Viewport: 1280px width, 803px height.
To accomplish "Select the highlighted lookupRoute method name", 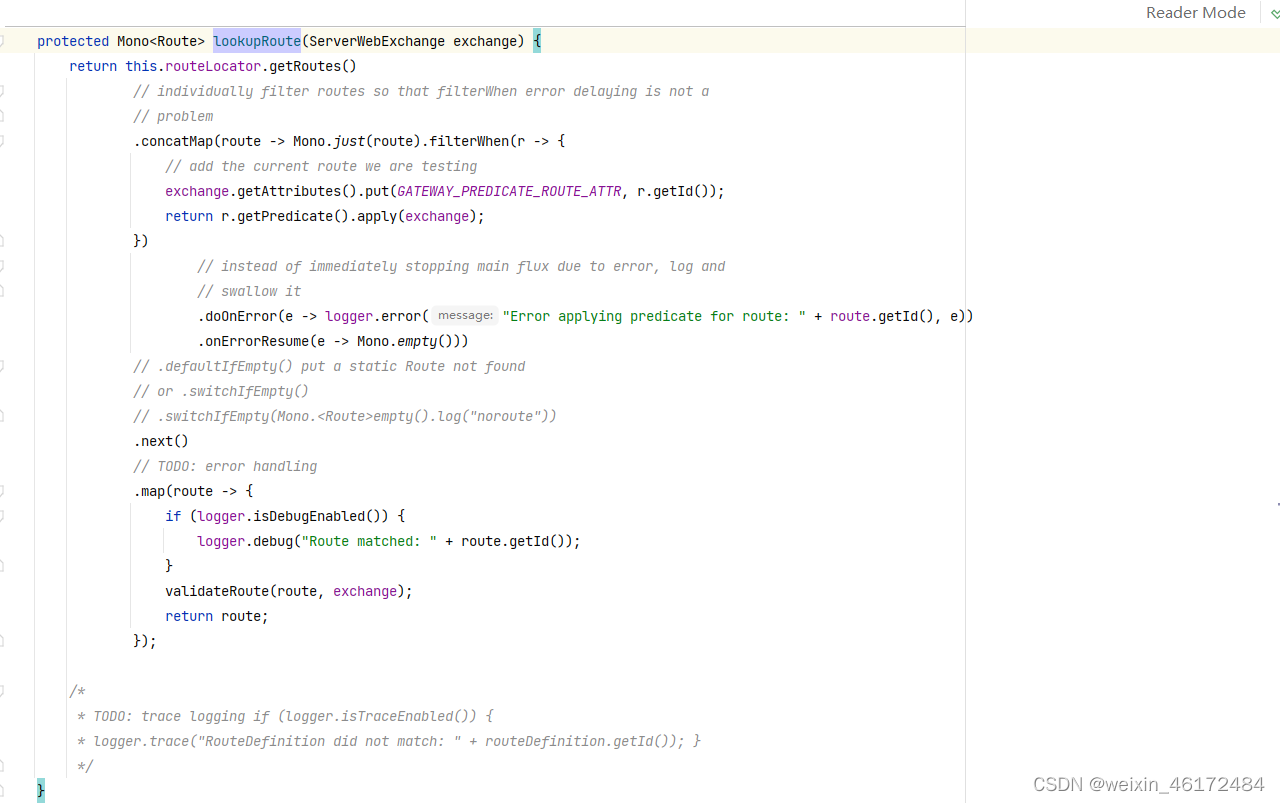I will [256, 41].
